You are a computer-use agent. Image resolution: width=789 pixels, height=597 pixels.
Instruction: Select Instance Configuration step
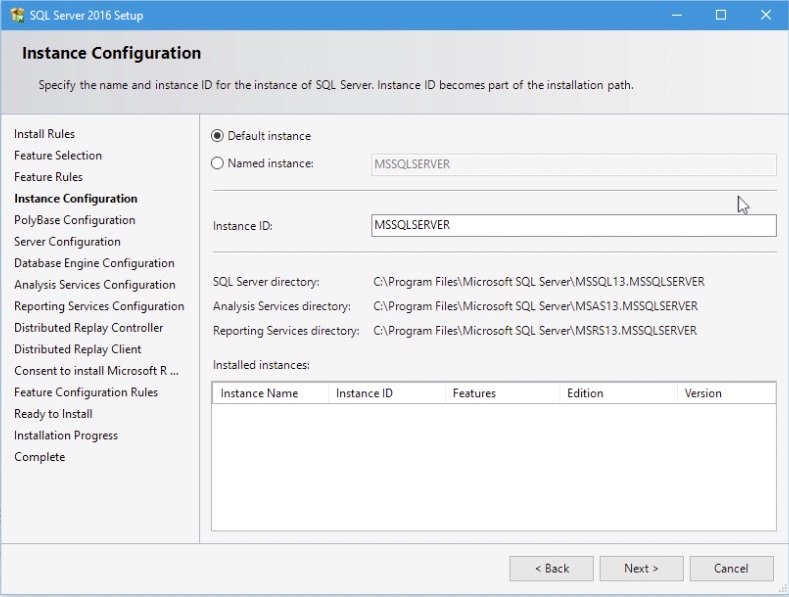point(75,199)
